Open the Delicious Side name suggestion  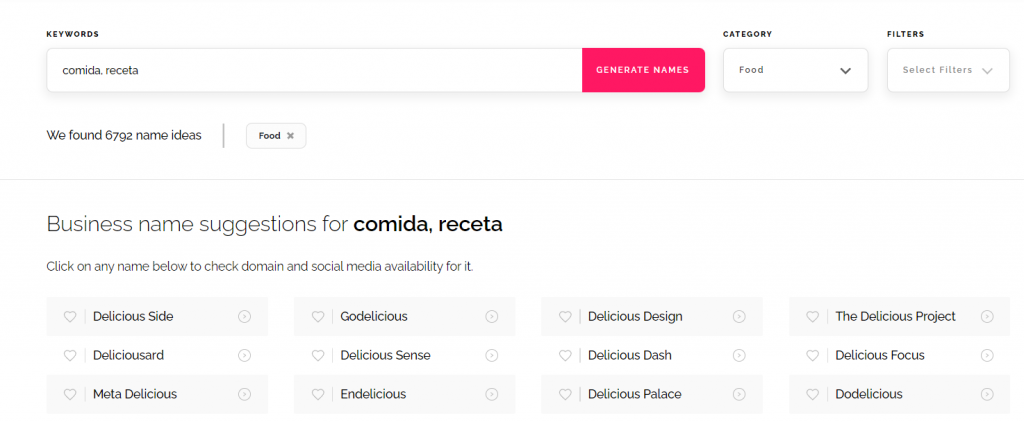pyautogui.click(x=133, y=317)
